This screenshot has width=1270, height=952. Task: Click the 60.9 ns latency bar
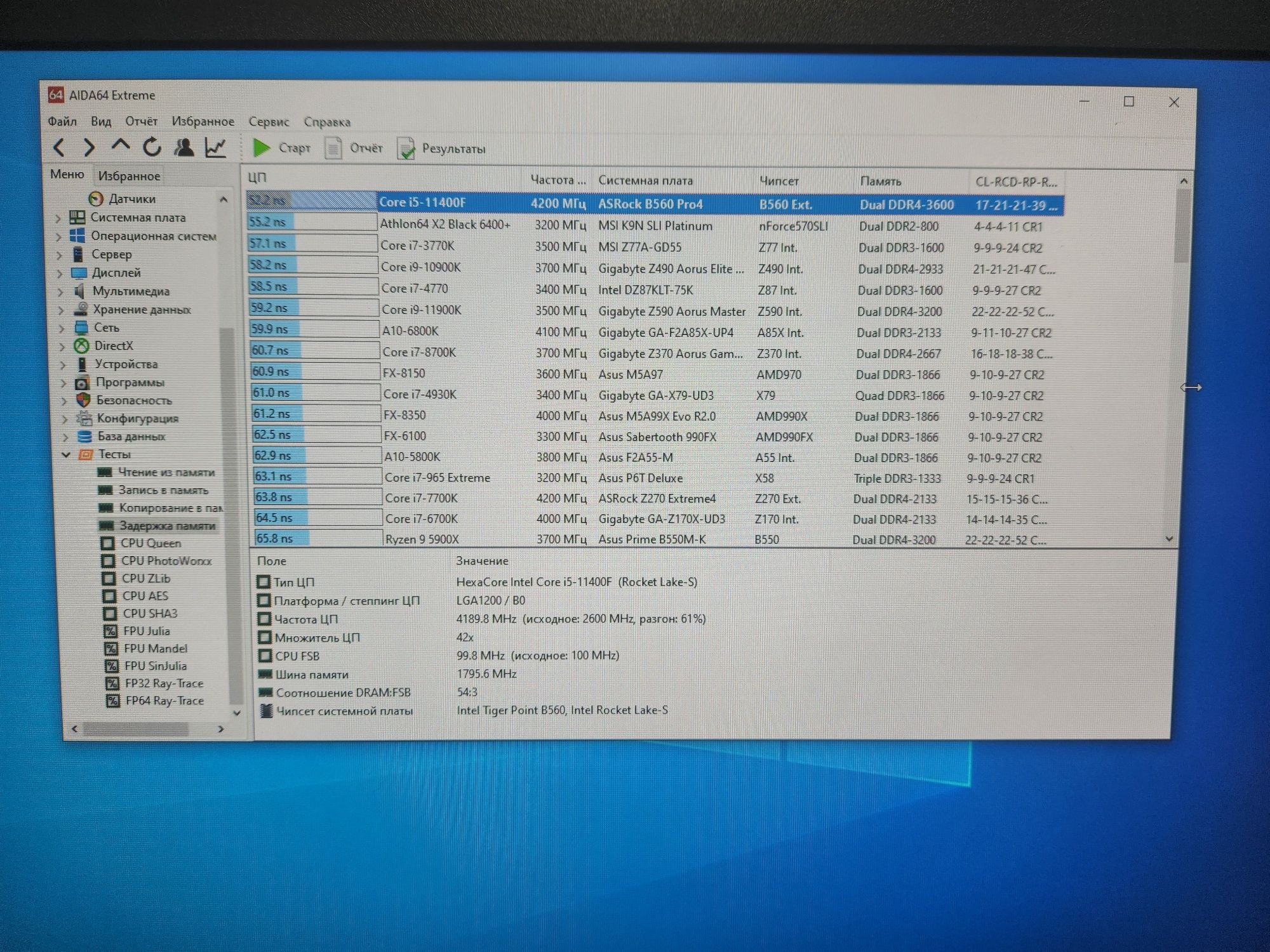315,371
